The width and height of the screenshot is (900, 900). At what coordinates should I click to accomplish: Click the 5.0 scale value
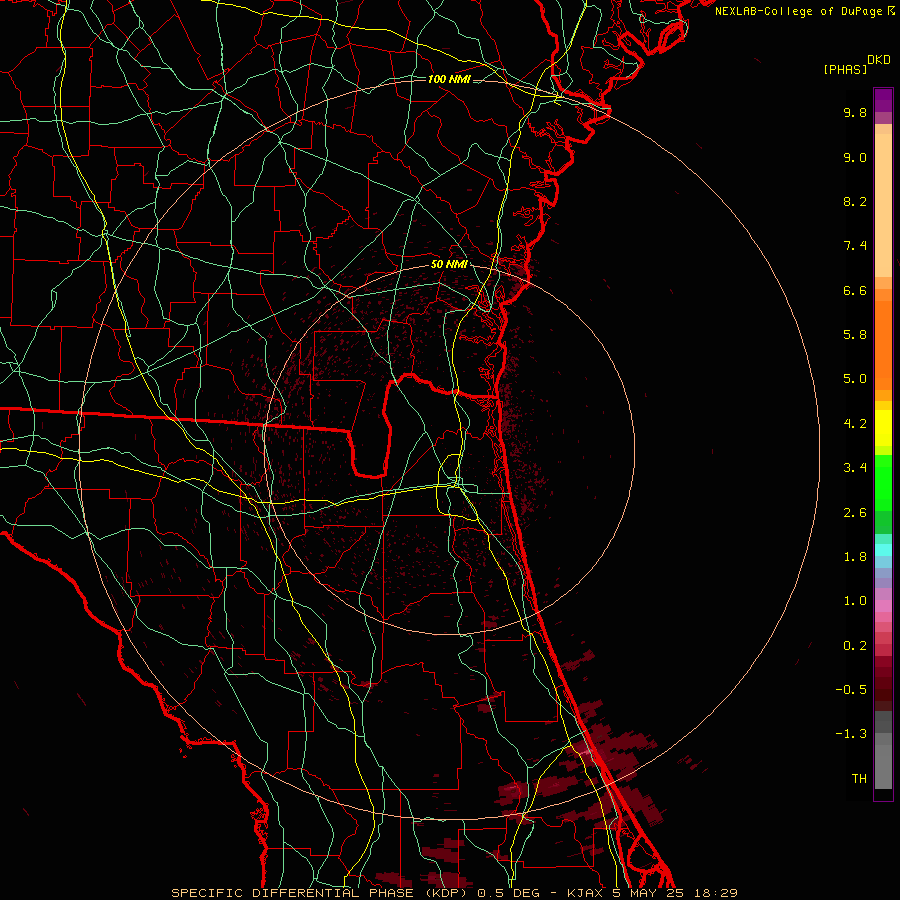855,379
